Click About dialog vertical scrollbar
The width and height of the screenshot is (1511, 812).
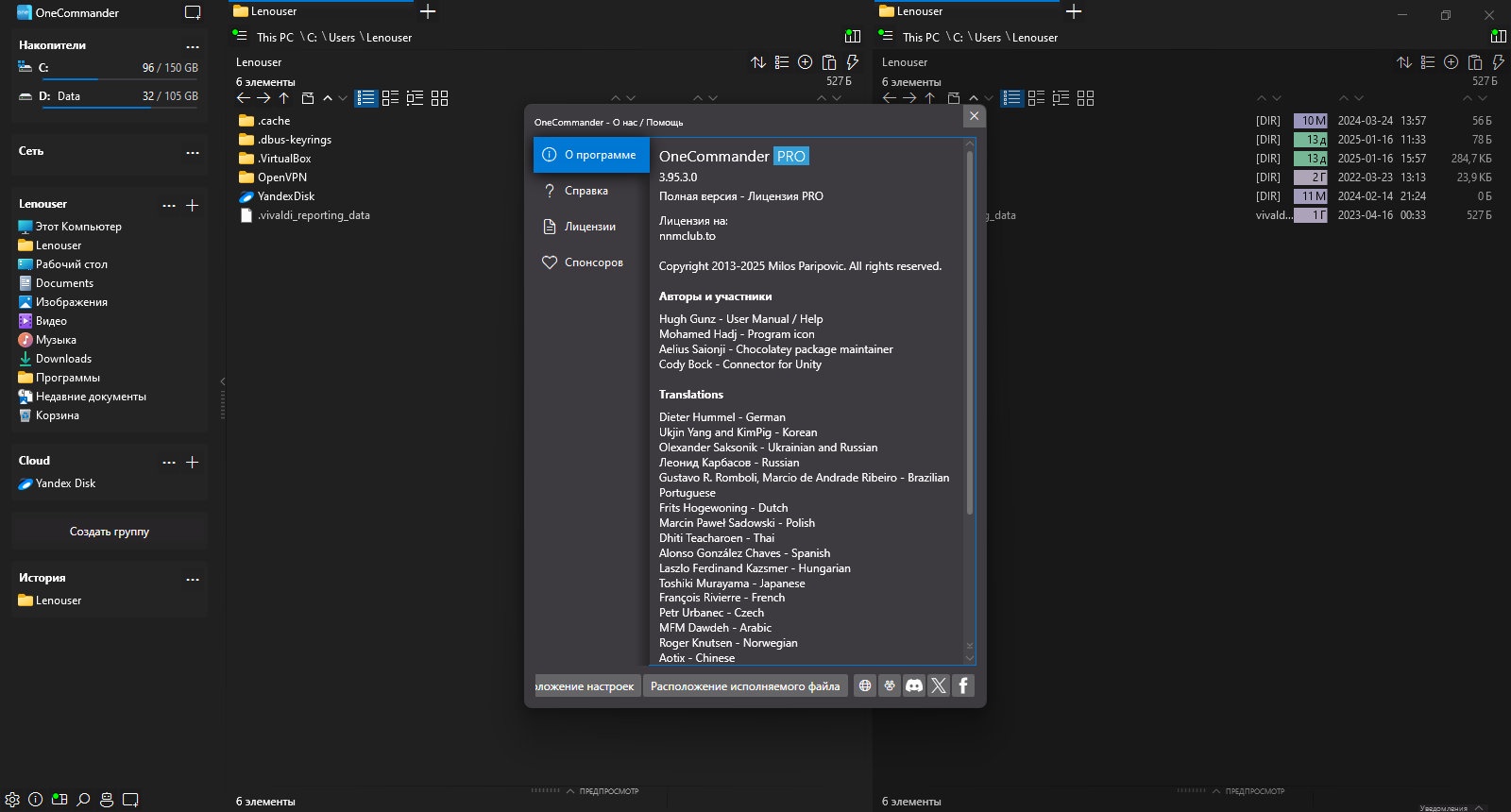click(x=969, y=332)
